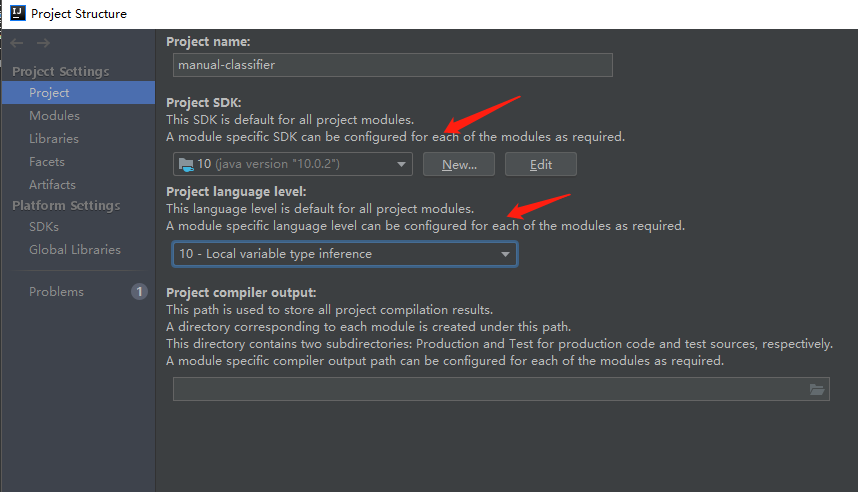The height and width of the screenshot is (492, 858).
Task: Open the Modules settings page
Action: (x=55, y=115)
